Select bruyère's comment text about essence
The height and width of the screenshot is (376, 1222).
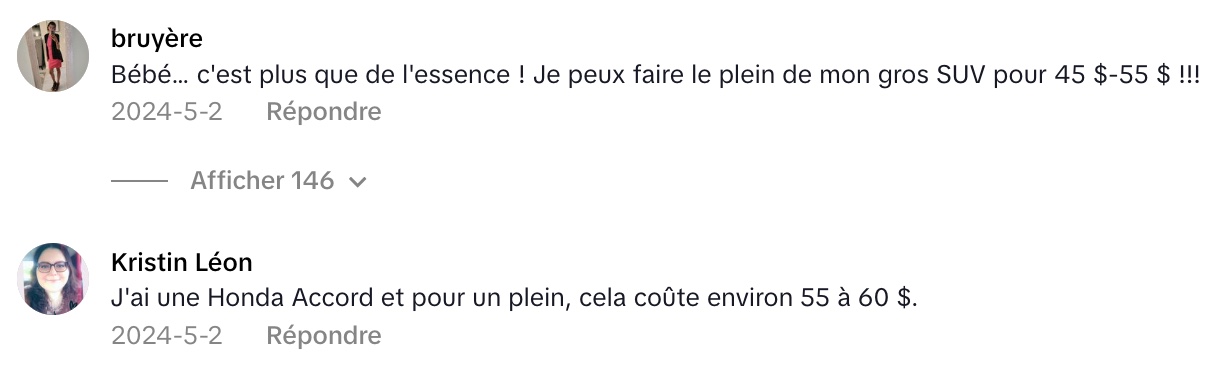[x=656, y=76]
